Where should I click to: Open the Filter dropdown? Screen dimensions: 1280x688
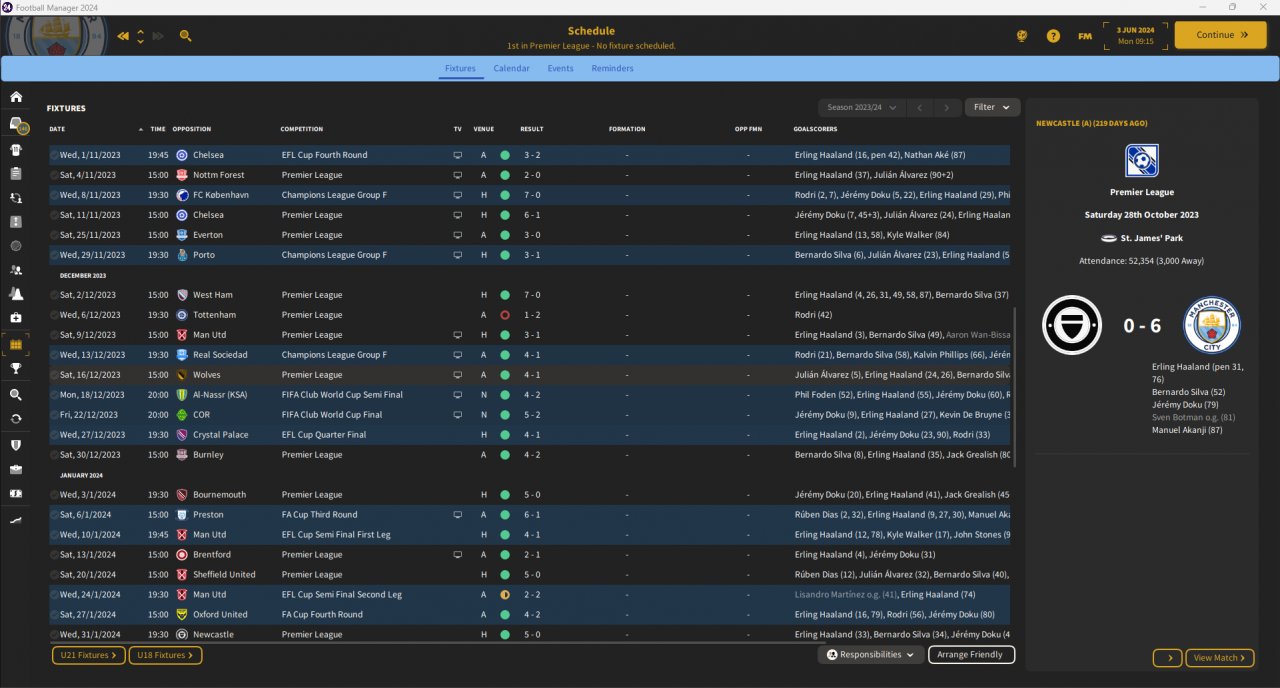coord(992,107)
